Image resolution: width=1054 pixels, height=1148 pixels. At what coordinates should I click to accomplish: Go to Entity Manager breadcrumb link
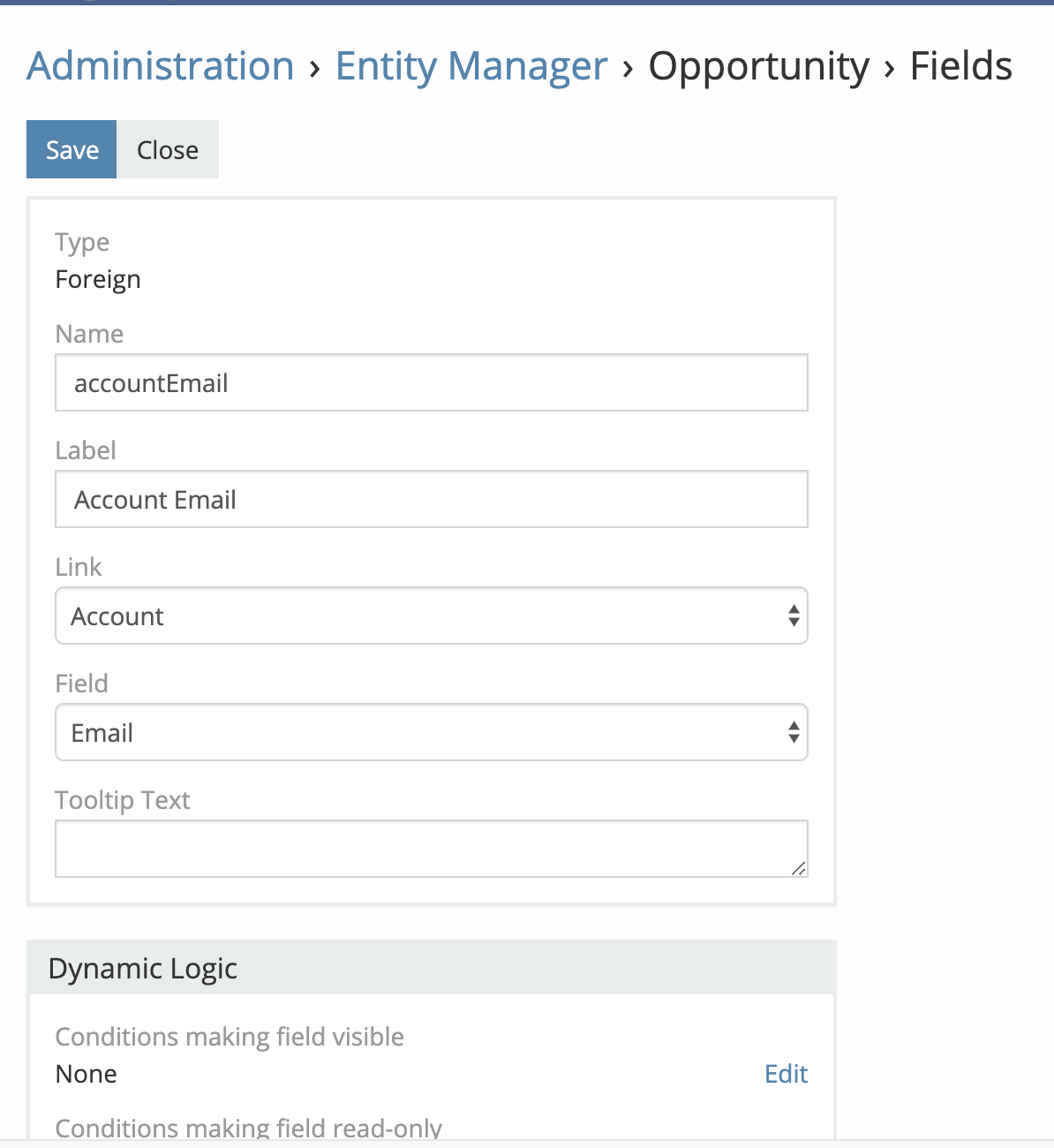coord(471,67)
